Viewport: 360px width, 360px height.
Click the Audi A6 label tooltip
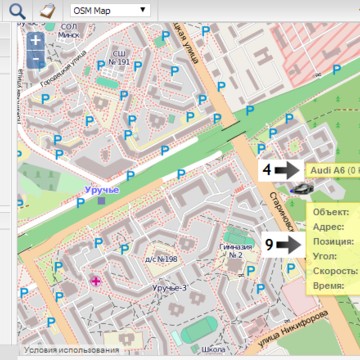(x=333, y=170)
